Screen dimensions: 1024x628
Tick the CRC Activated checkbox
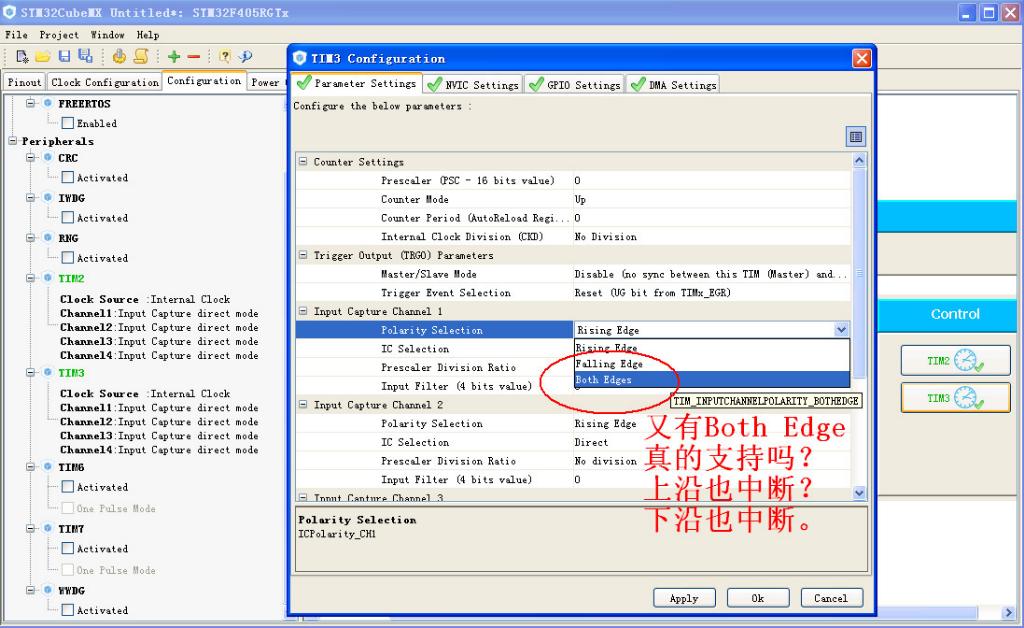[x=67, y=177]
